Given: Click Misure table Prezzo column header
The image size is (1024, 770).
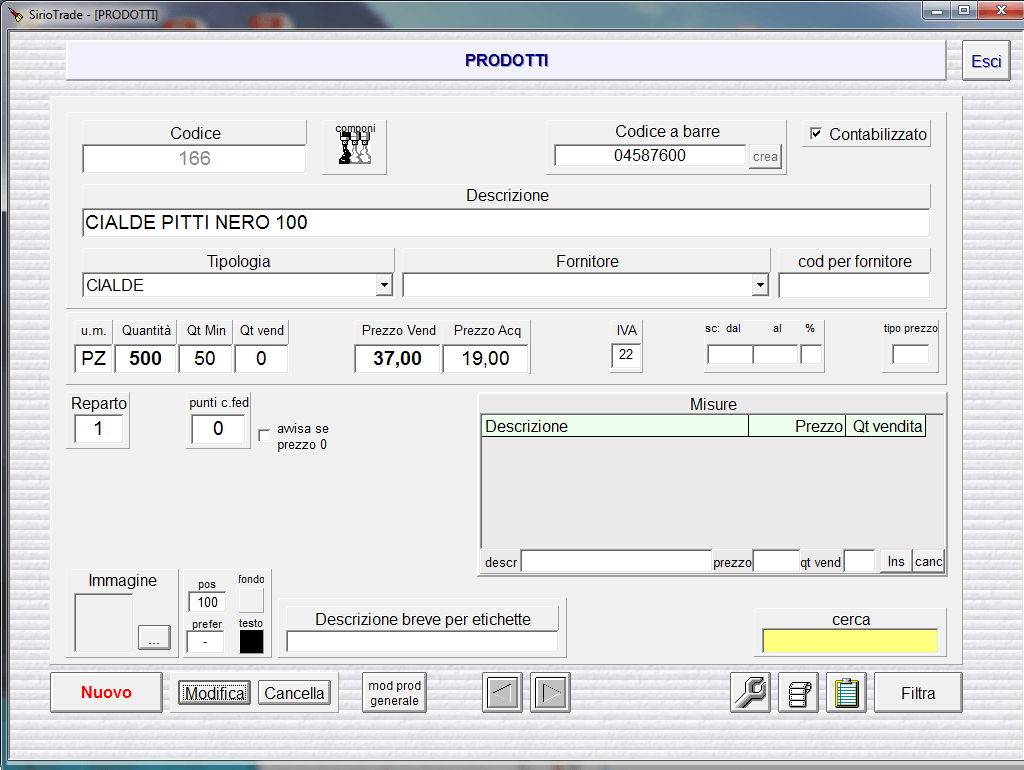Looking at the screenshot, I should pos(797,426).
